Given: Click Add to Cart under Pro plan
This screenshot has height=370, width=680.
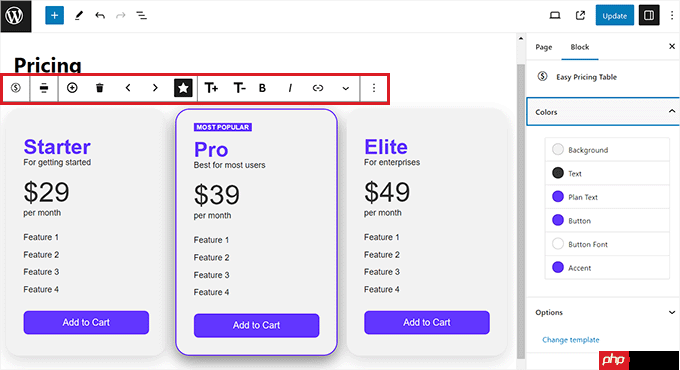Looking at the screenshot, I should [256, 325].
